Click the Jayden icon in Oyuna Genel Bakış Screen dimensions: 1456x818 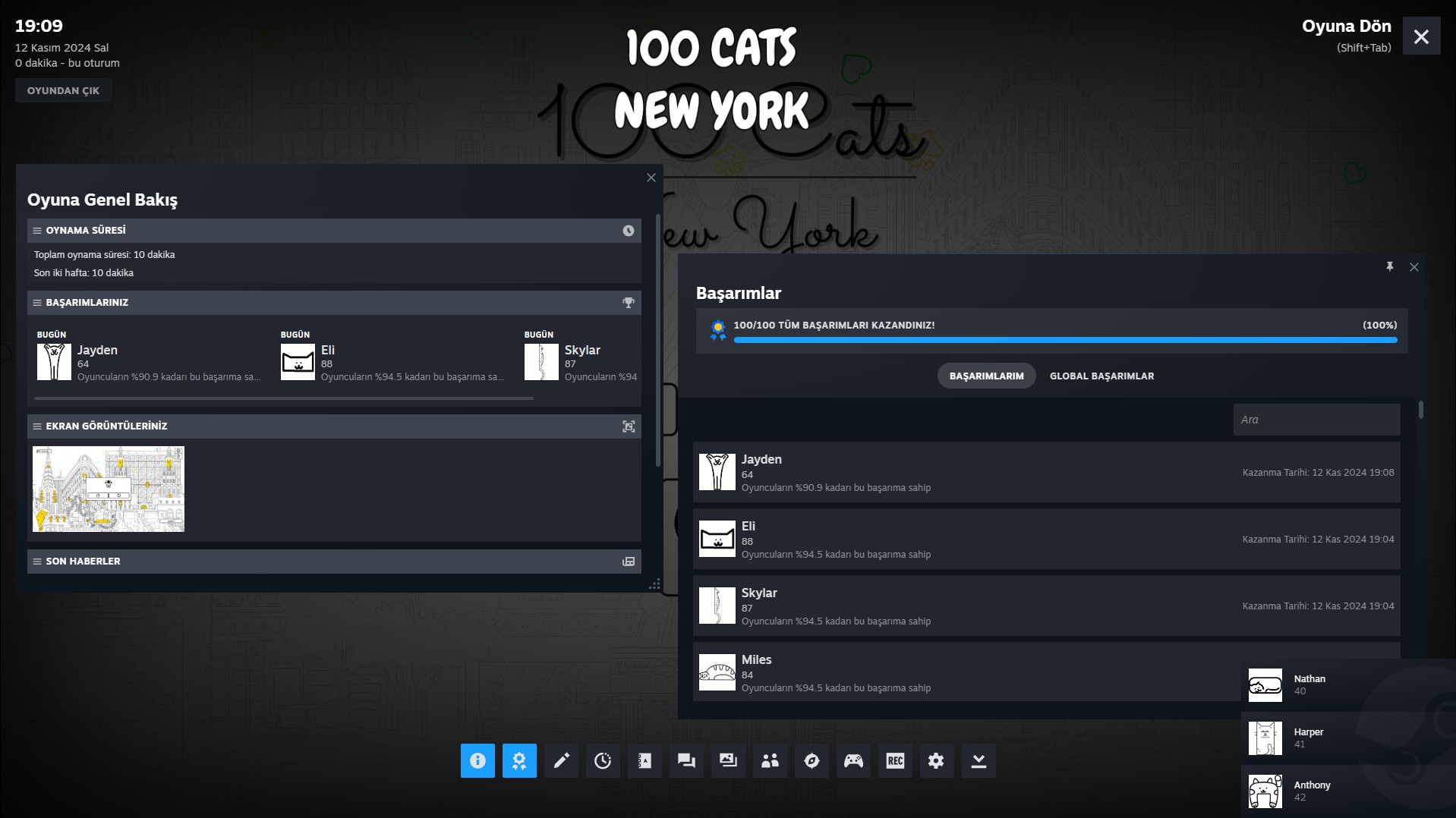click(x=54, y=362)
